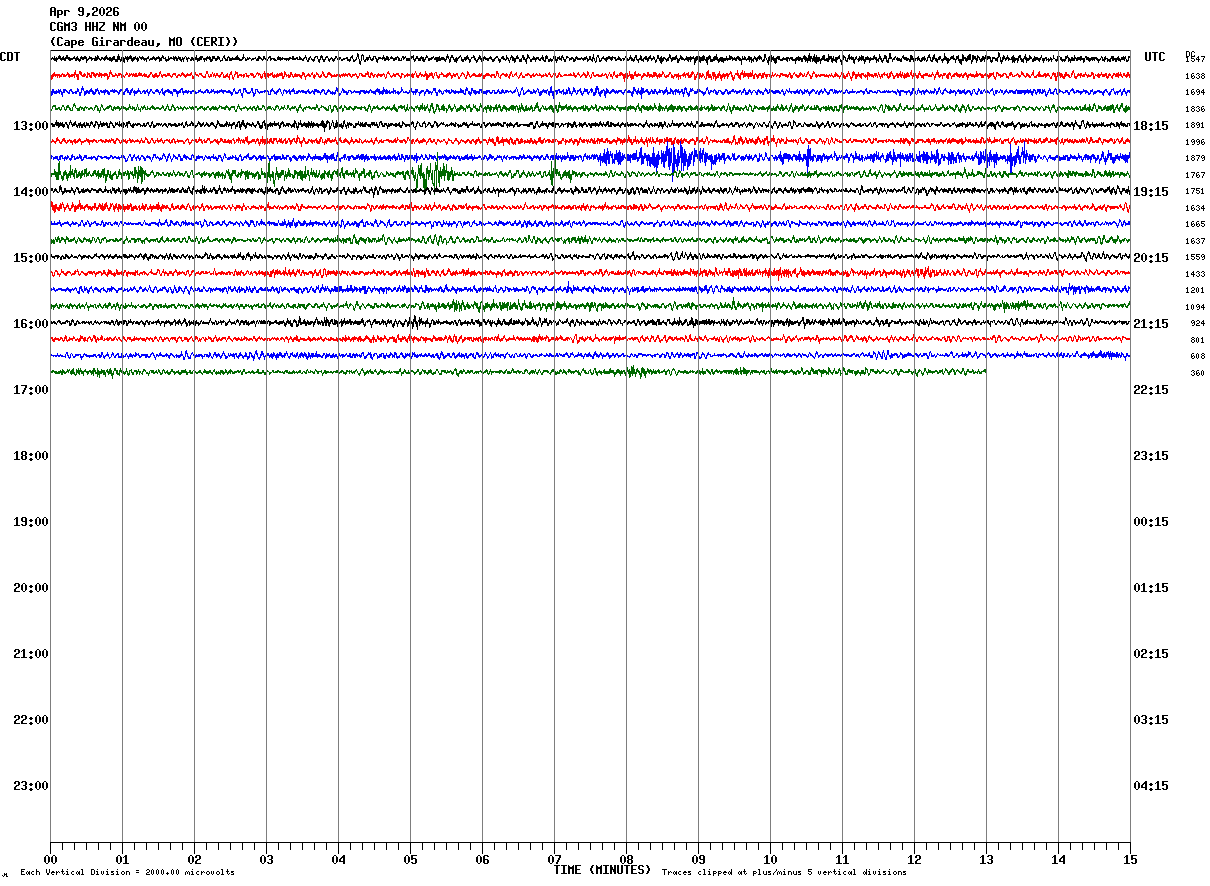Click minute axis tick label 03
This screenshot has width=1210, height=886.
(x=266, y=860)
